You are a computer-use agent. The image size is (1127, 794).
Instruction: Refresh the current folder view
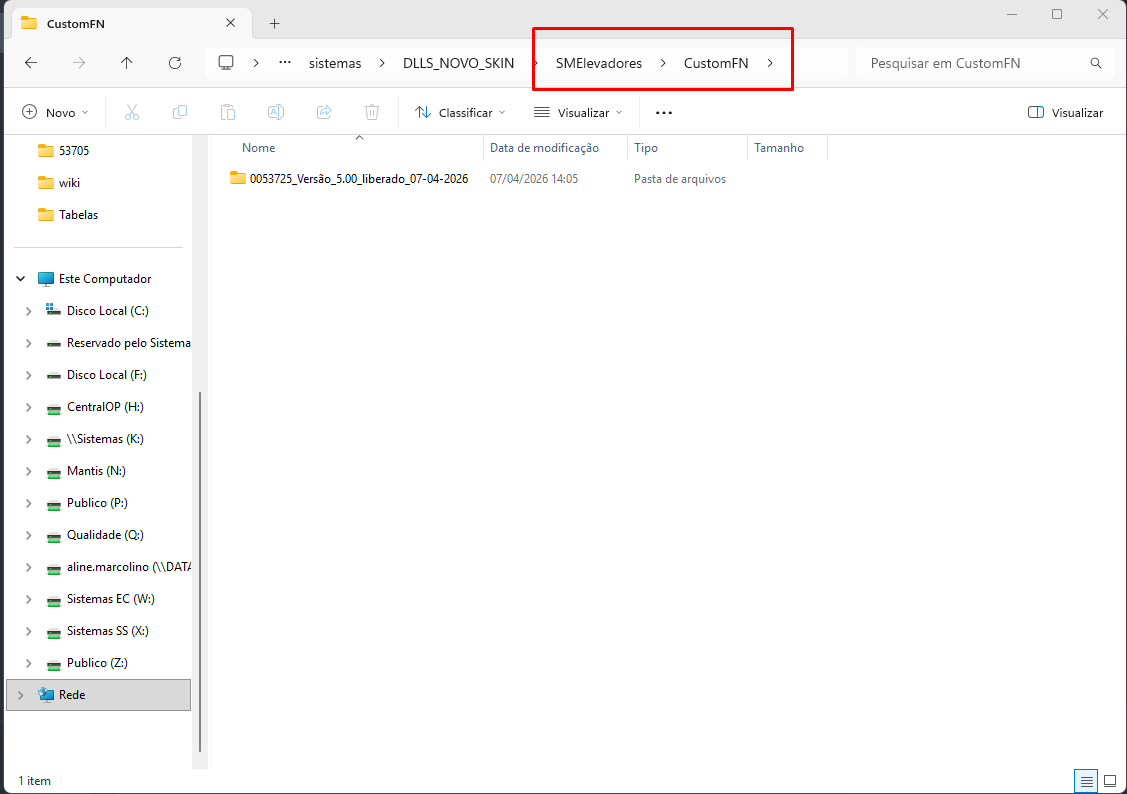click(x=175, y=63)
